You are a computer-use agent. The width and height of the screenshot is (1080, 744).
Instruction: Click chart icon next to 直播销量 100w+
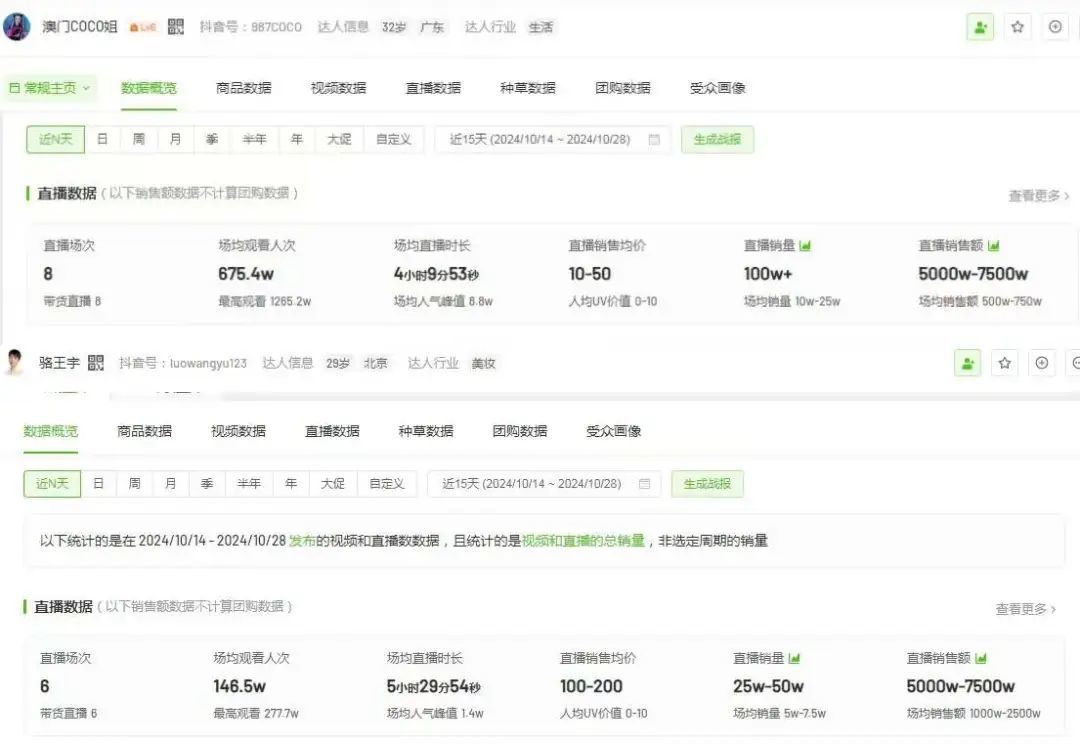coord(806,245)
